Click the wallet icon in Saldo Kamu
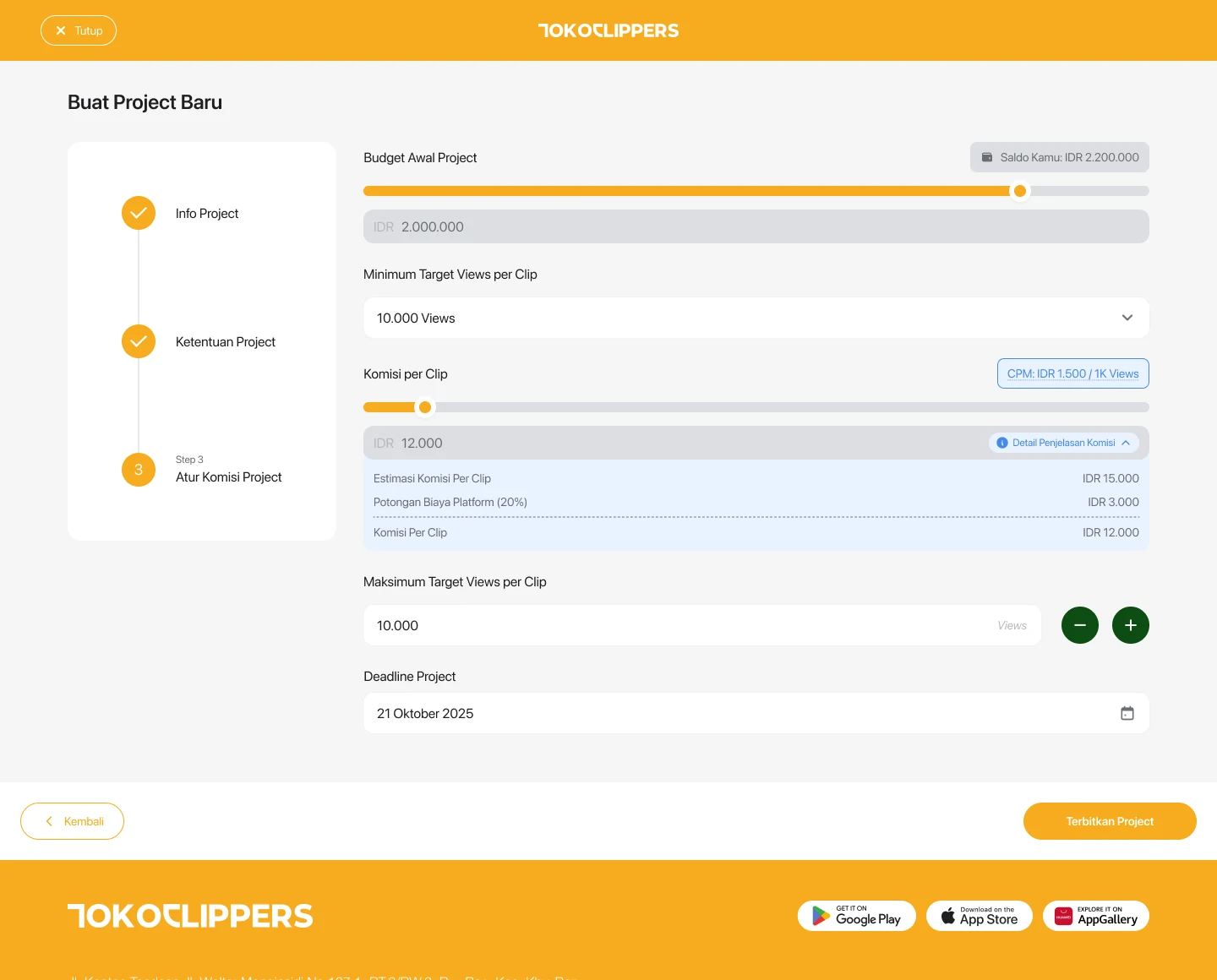The image size is (1217, 980). point(986,157)
